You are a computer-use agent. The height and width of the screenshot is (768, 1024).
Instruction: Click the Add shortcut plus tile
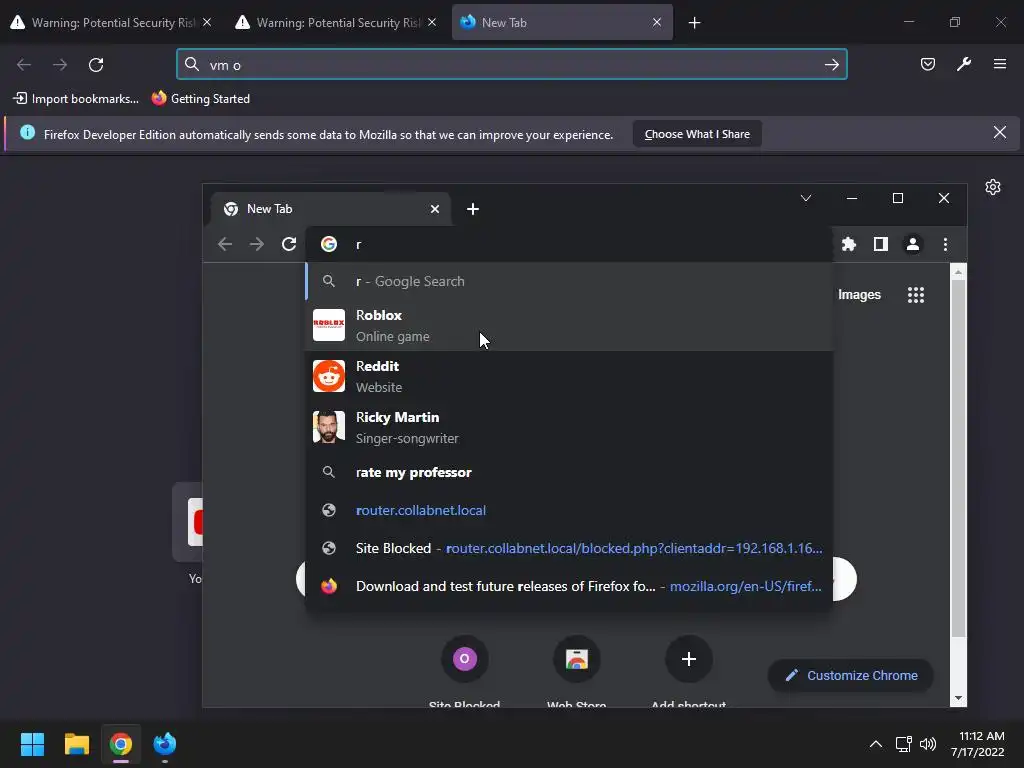pyautogui.click(x=688, y=670)
